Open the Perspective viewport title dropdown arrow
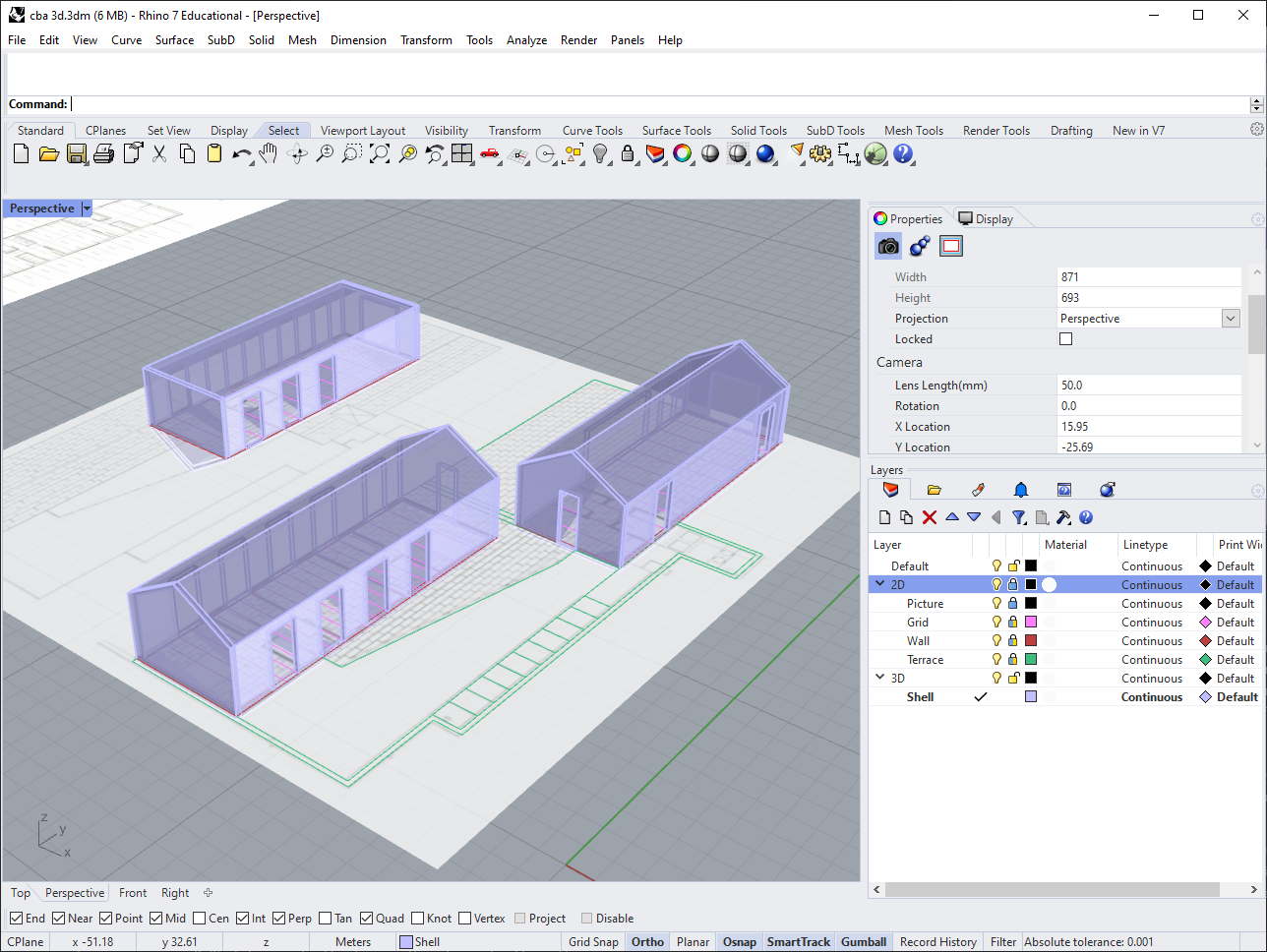This screenshot has height=952, width=1267. click(87, 208)
